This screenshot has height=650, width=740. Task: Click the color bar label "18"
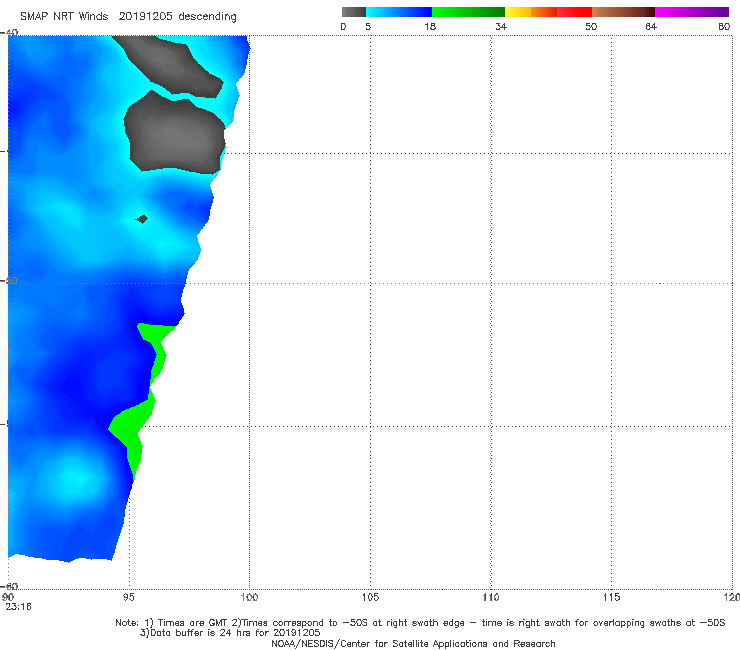click(430, 26)
